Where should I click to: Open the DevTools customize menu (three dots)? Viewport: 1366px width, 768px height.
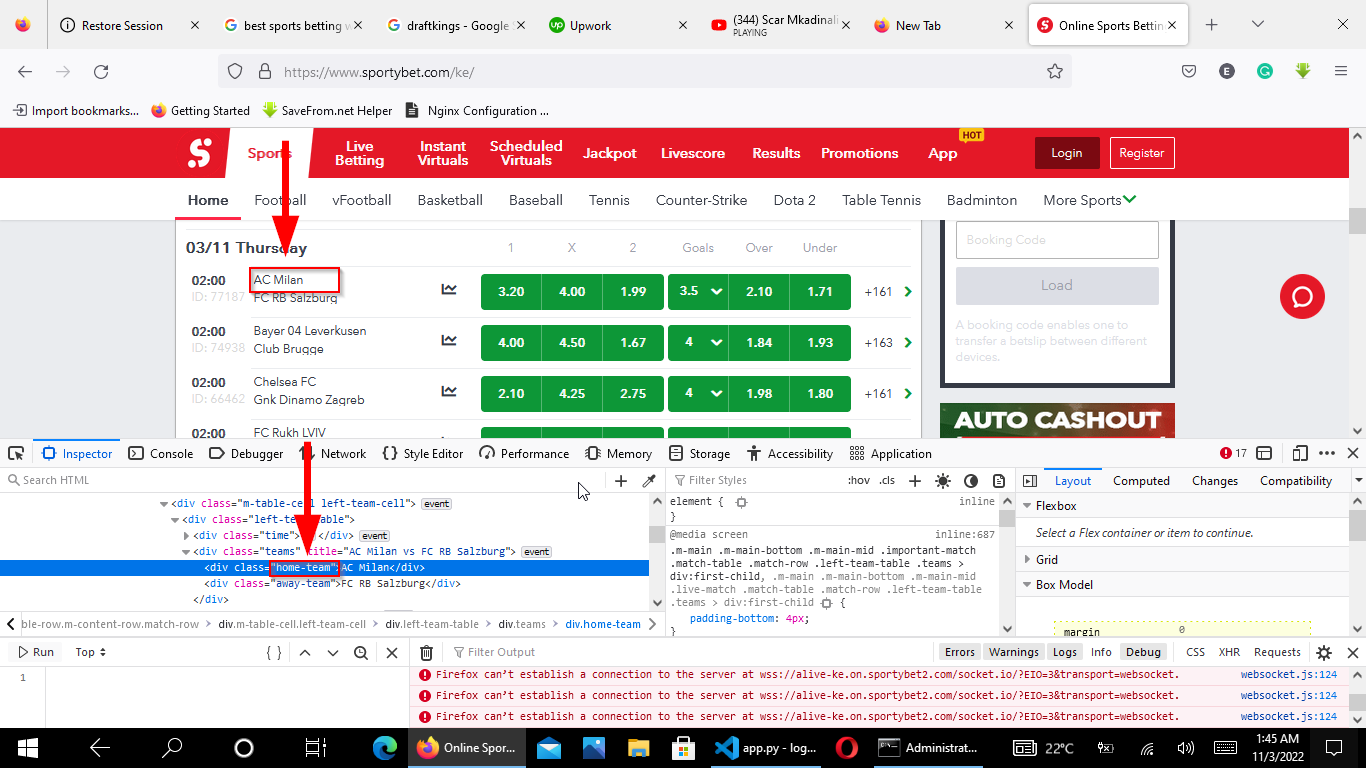[x=1327, y=453]
